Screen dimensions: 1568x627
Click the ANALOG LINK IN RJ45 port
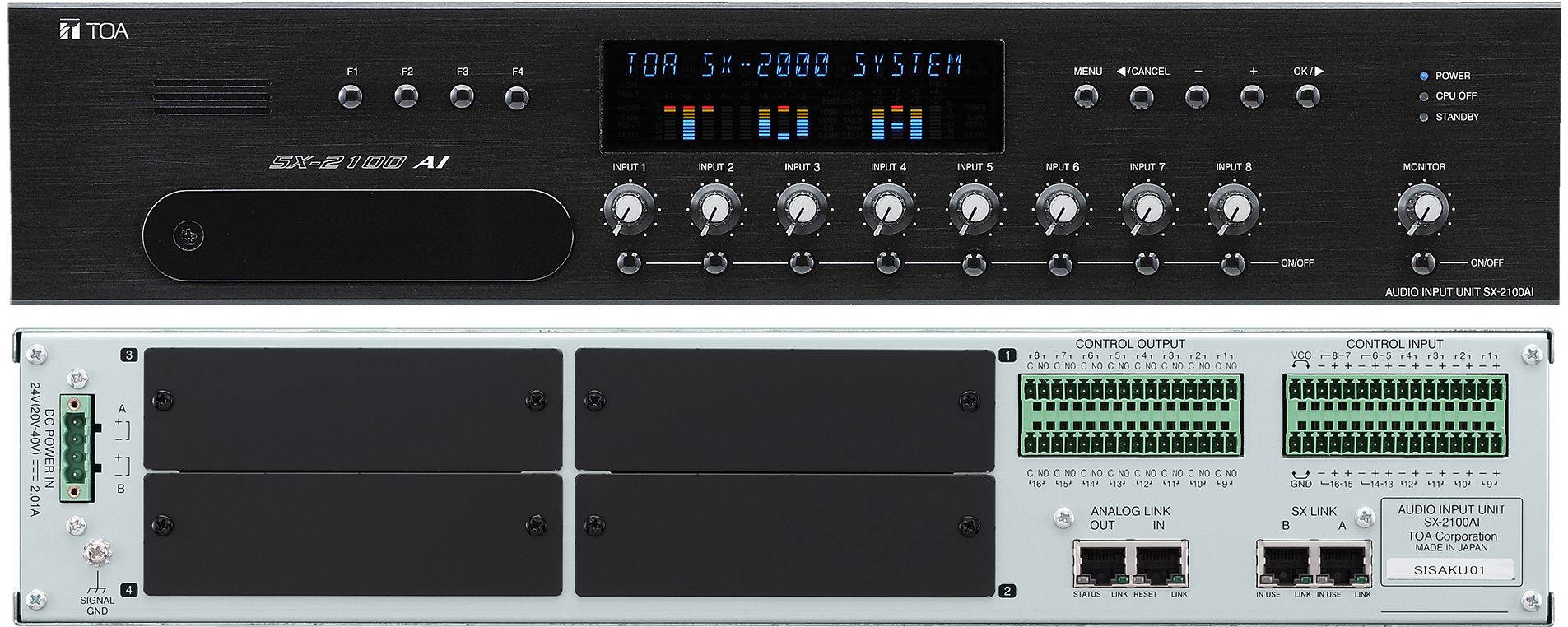coord(1159,564)
